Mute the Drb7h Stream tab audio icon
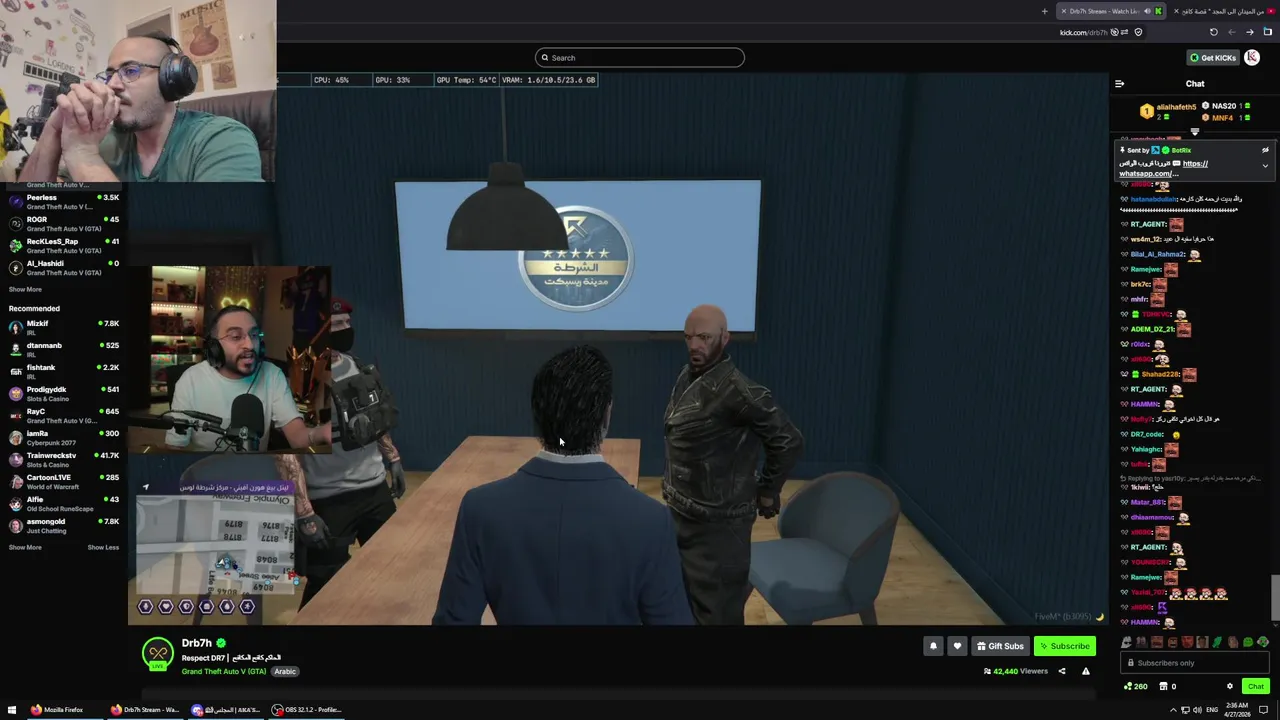The height and width of the screenshot is (720, 1280). (1147, 11)
